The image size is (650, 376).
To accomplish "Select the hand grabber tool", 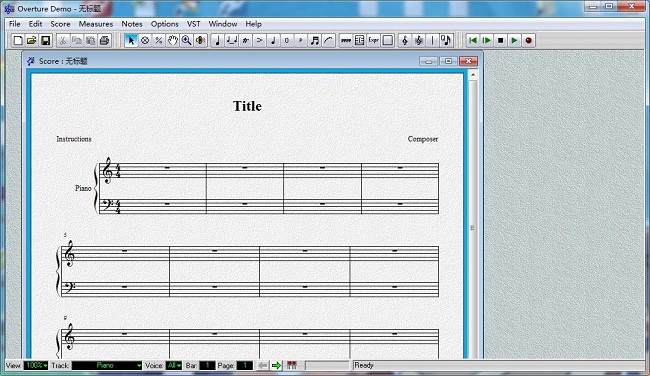I will (x=173, y=41).
